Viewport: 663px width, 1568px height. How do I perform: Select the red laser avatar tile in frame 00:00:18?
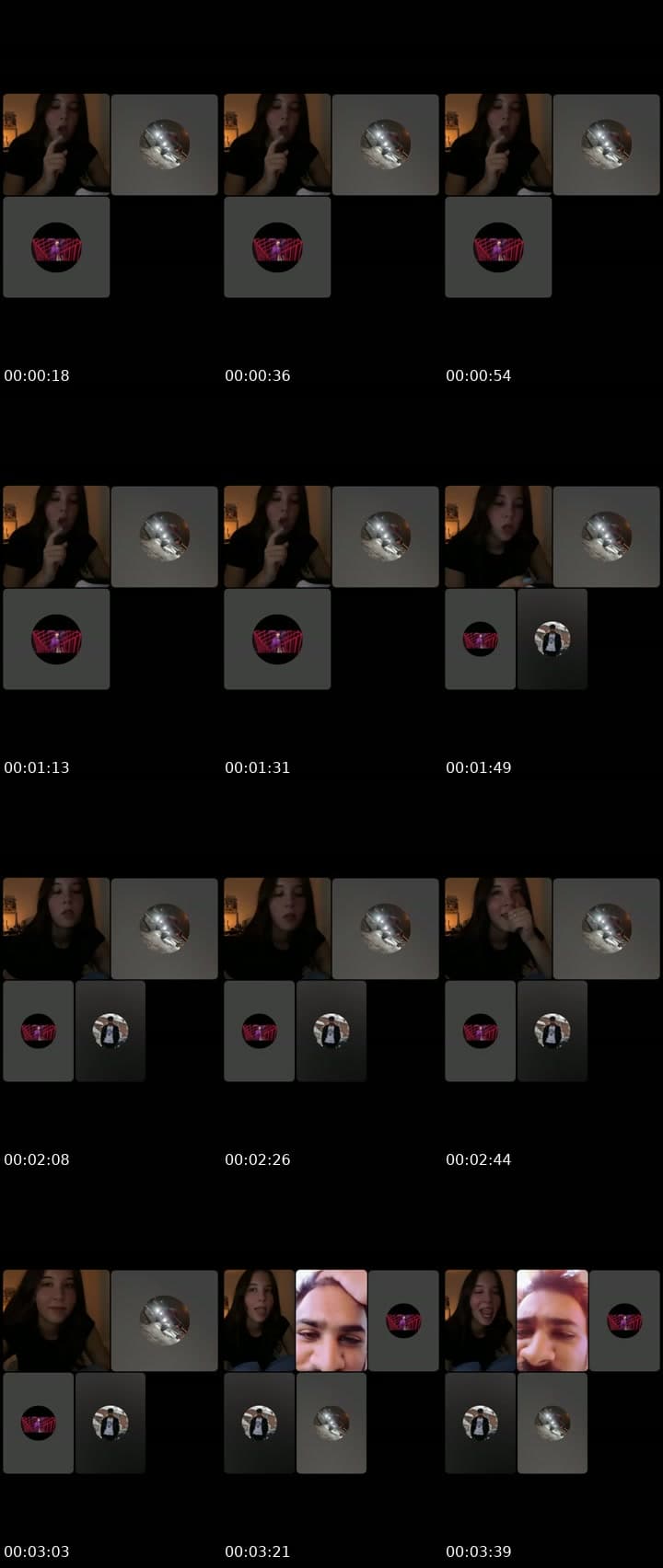point(56,248)
